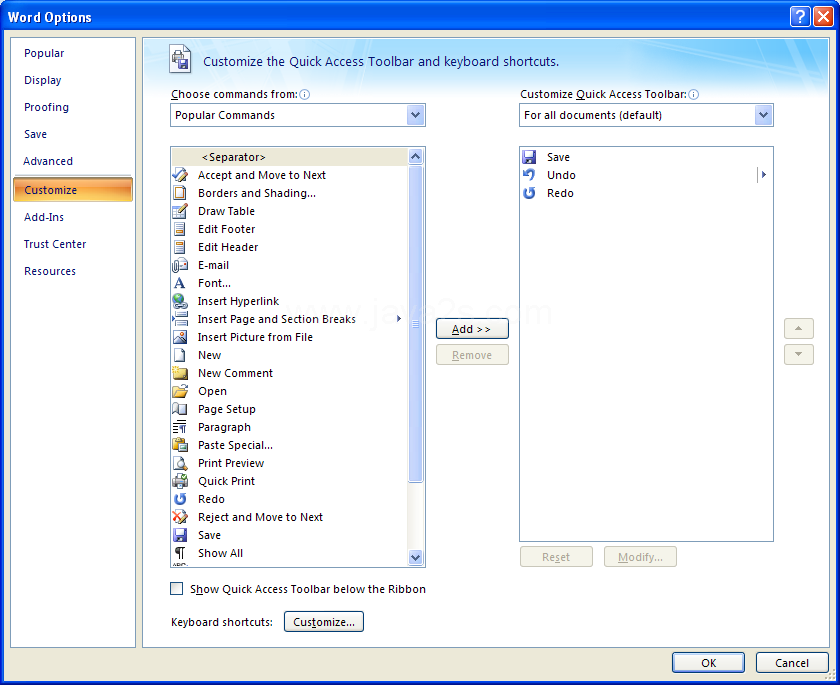
Task: Dismiss dialog with Cancel button
Action: tap(792, 663)
